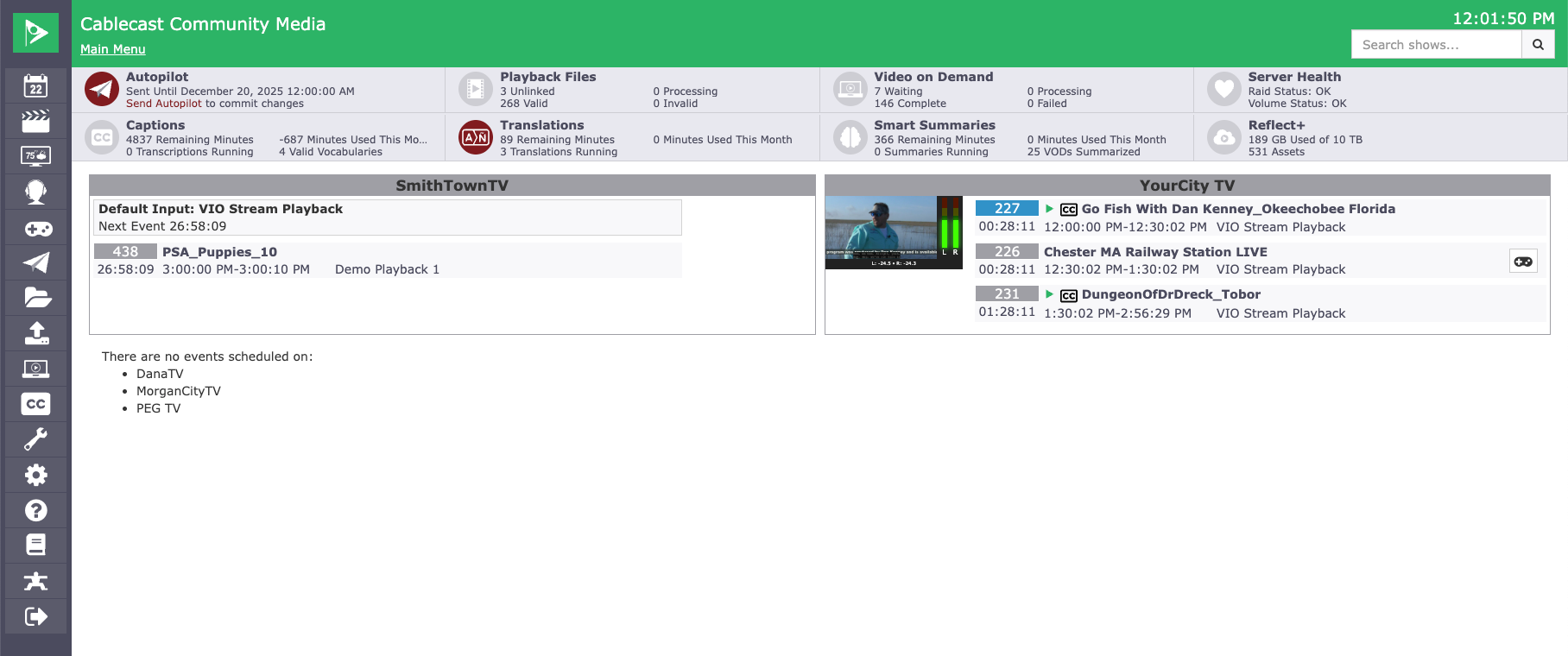Click the Reflect+ cloud icon
The width and height of the screenshot is (1568, 656).
pyautogui.click(x=1224, y=137)
